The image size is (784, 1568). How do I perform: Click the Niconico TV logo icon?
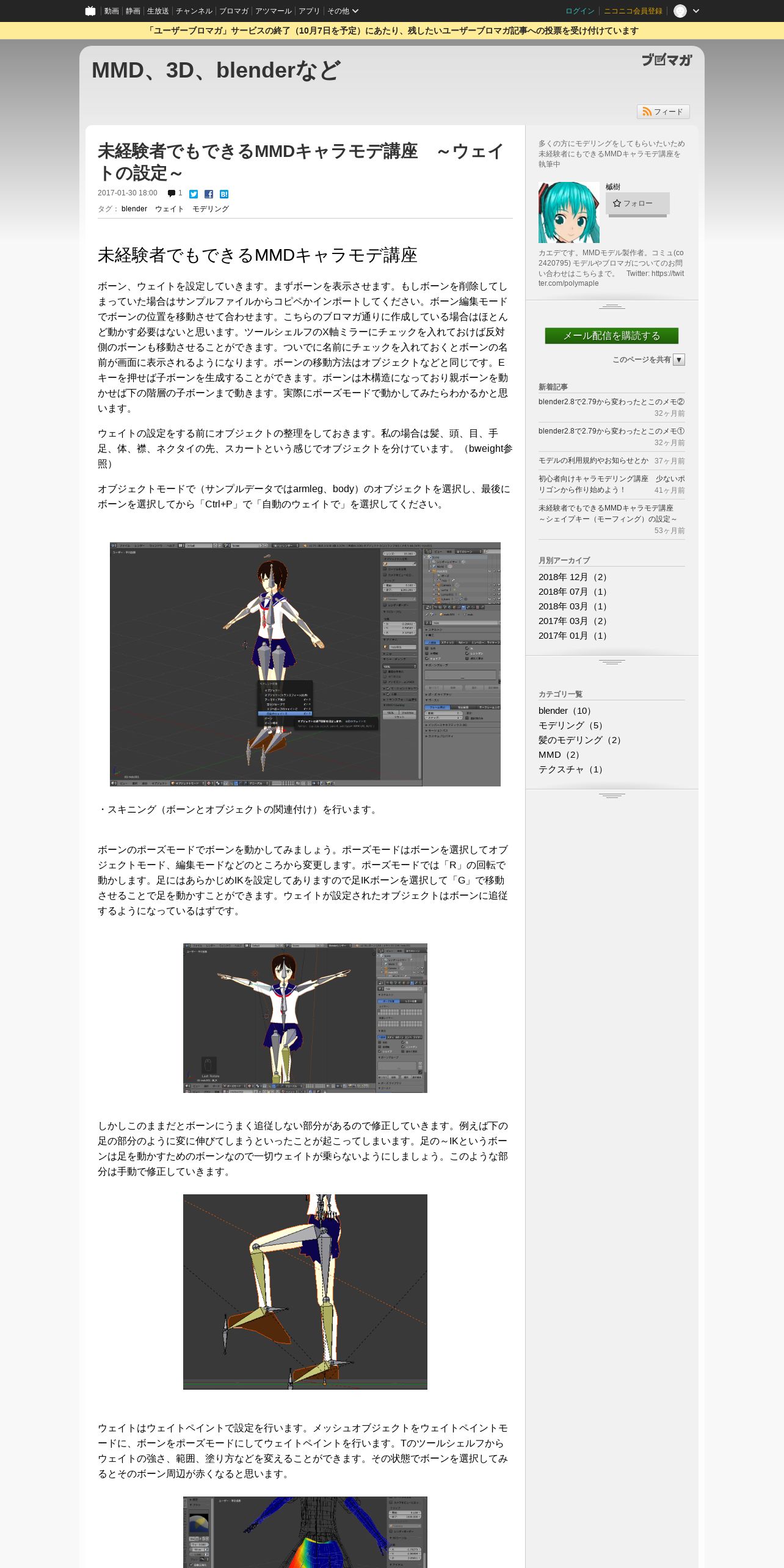click(x=90, y=11)
